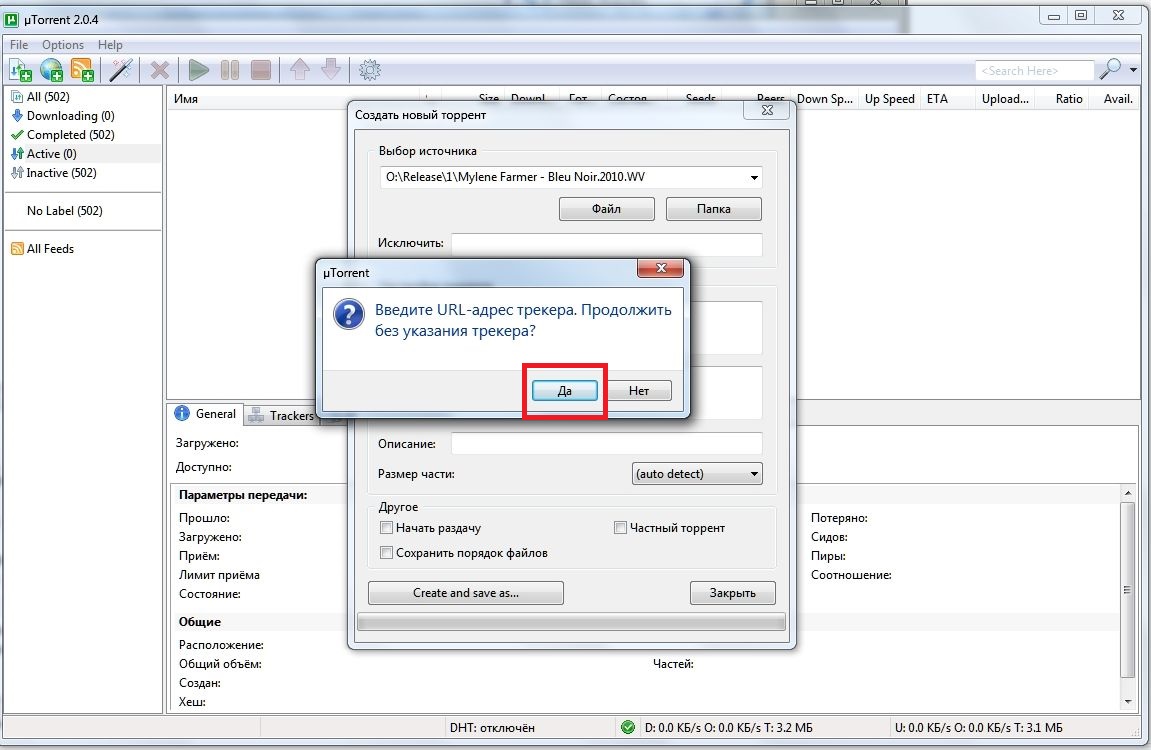
Task: Click the Move Down Queue arrow icon
Action: coord(331,70)
